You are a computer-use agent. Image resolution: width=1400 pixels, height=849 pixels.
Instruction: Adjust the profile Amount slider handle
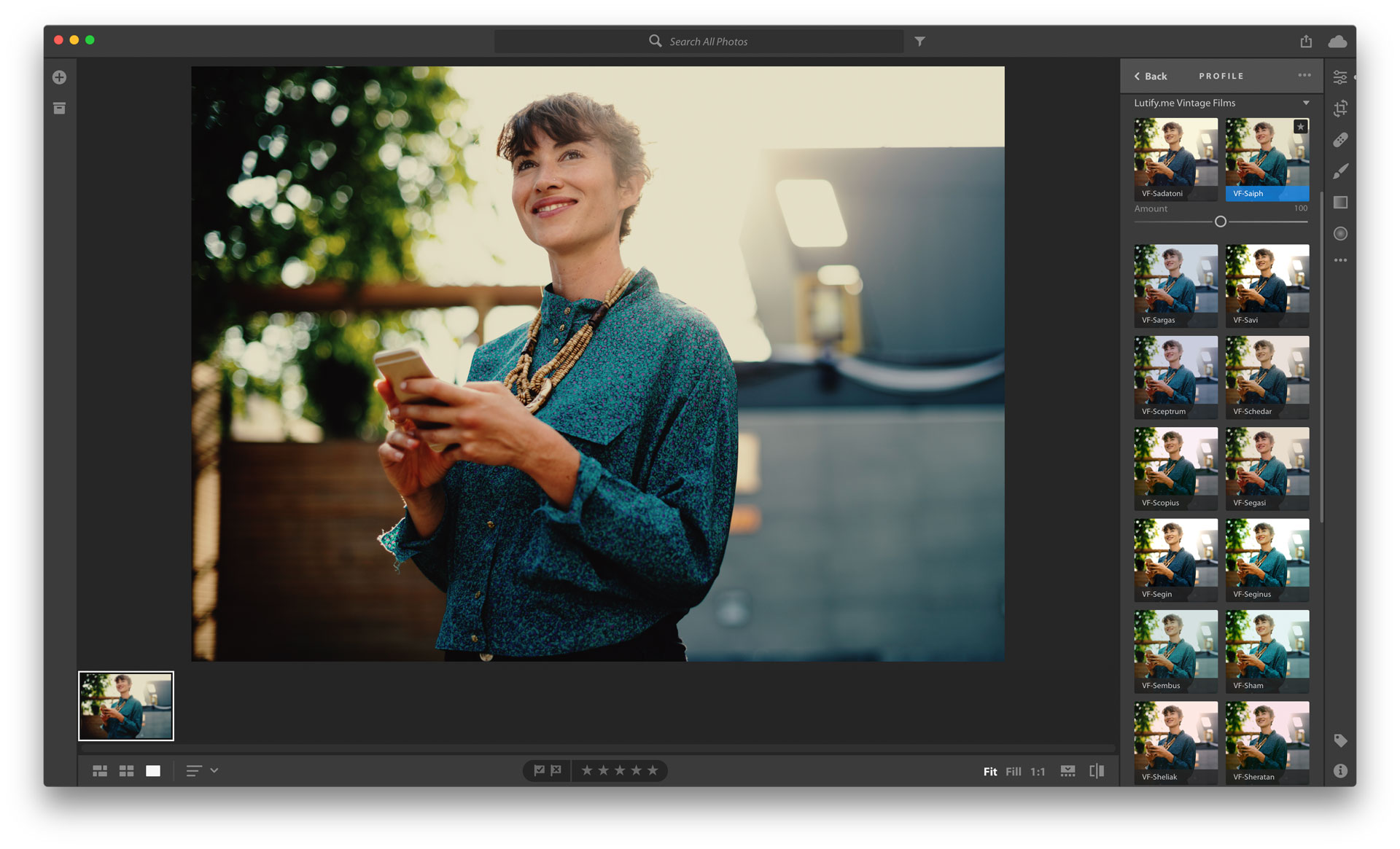pos(1221,222)
